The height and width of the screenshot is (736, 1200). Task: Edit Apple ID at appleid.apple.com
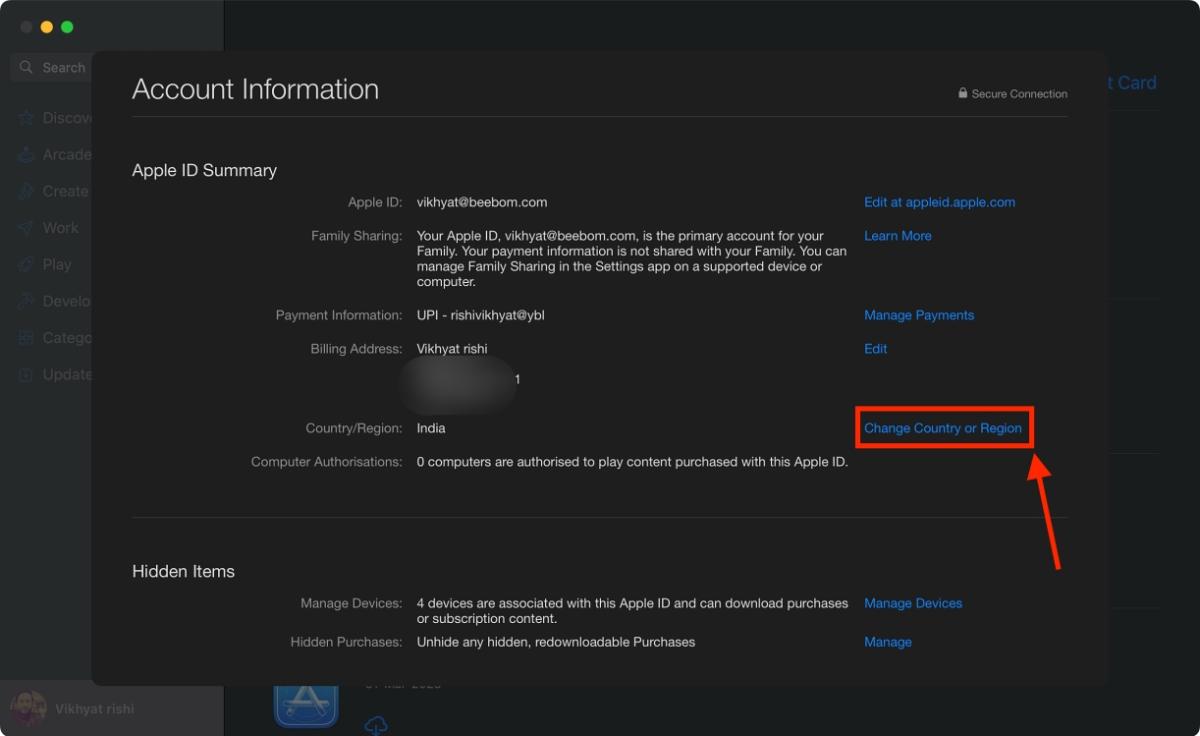click(x=939, y=201)
